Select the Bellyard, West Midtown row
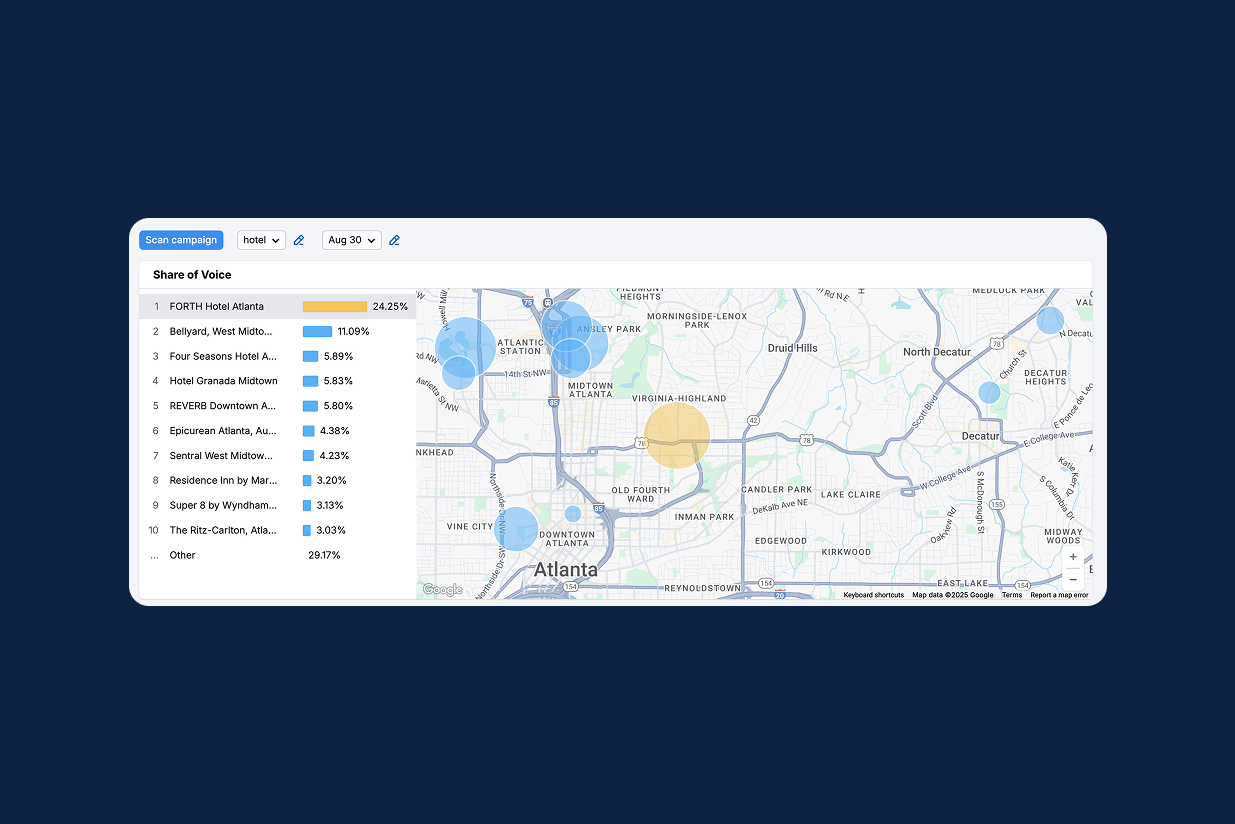The width and height of the screenshot is (1235, 824). point(277,331)
